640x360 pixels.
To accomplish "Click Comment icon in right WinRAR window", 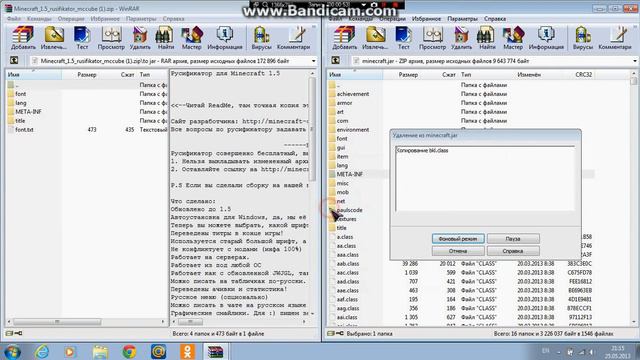I will (x=615, y=38).
